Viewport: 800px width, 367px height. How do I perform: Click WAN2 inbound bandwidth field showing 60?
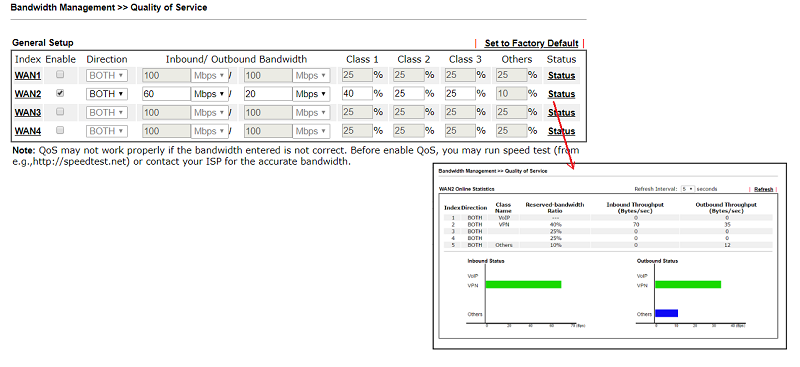click(166, 94)
